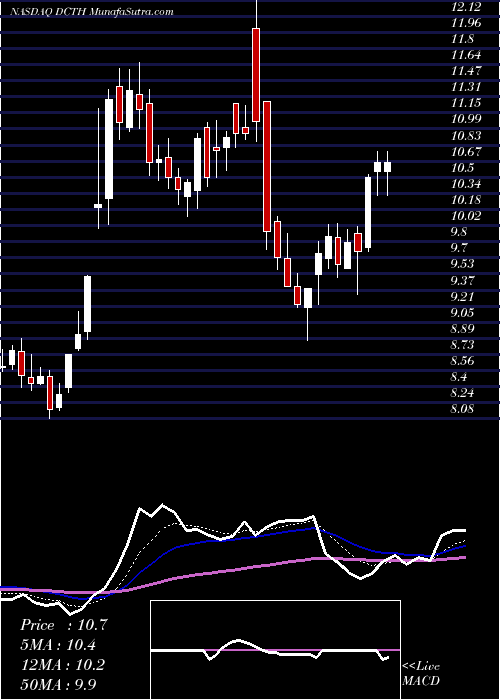Click the 8.56 price axis label

[463, 361]
